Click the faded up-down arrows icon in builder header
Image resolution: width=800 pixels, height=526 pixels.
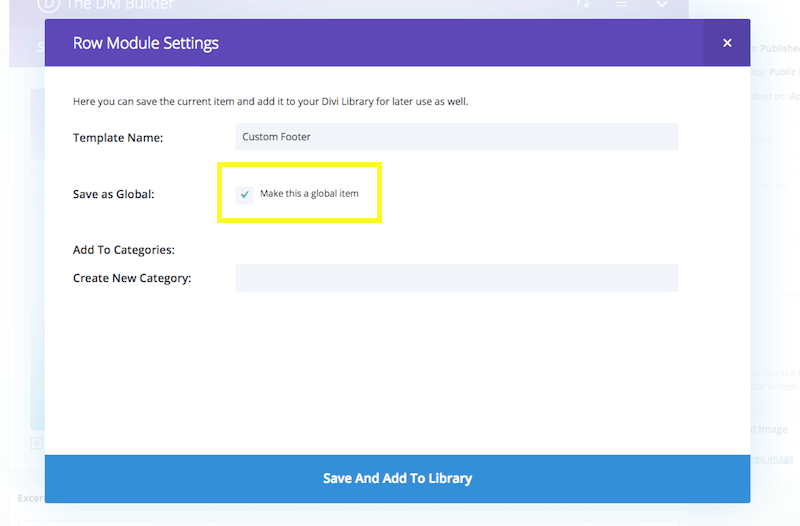(x=583, y=5)
